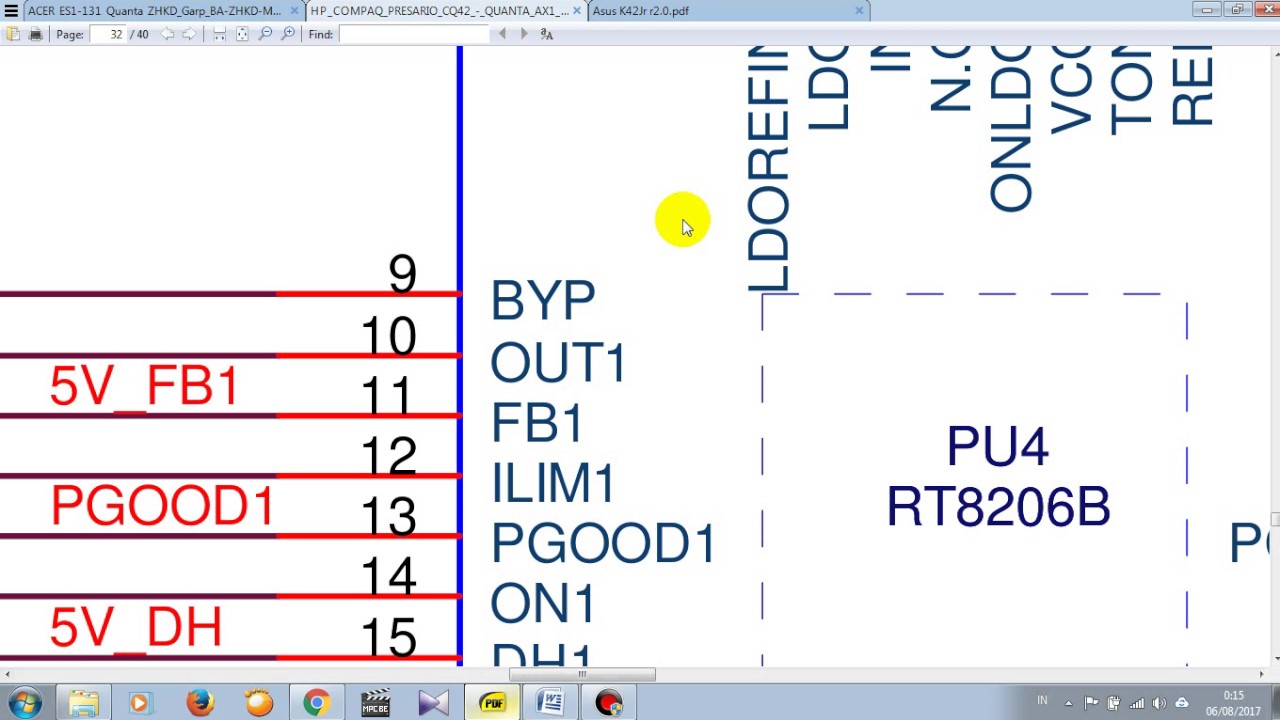Toggle the Match Case icon

[546, 34]
